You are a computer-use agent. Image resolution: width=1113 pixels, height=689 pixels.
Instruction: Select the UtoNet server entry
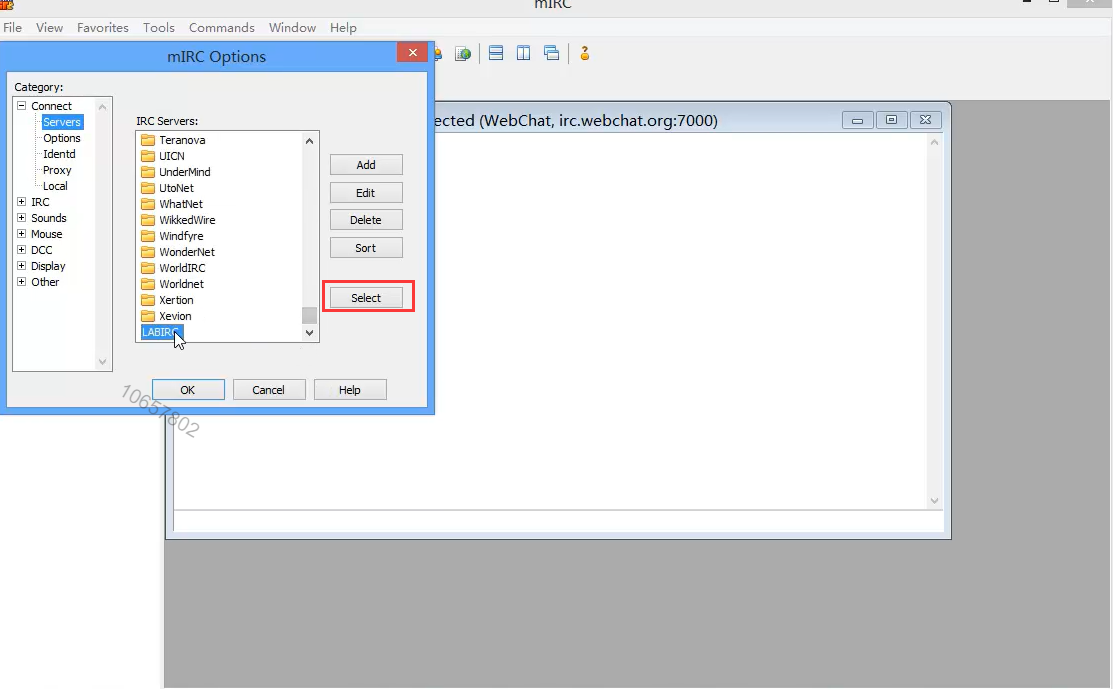(x=176, y=188)
